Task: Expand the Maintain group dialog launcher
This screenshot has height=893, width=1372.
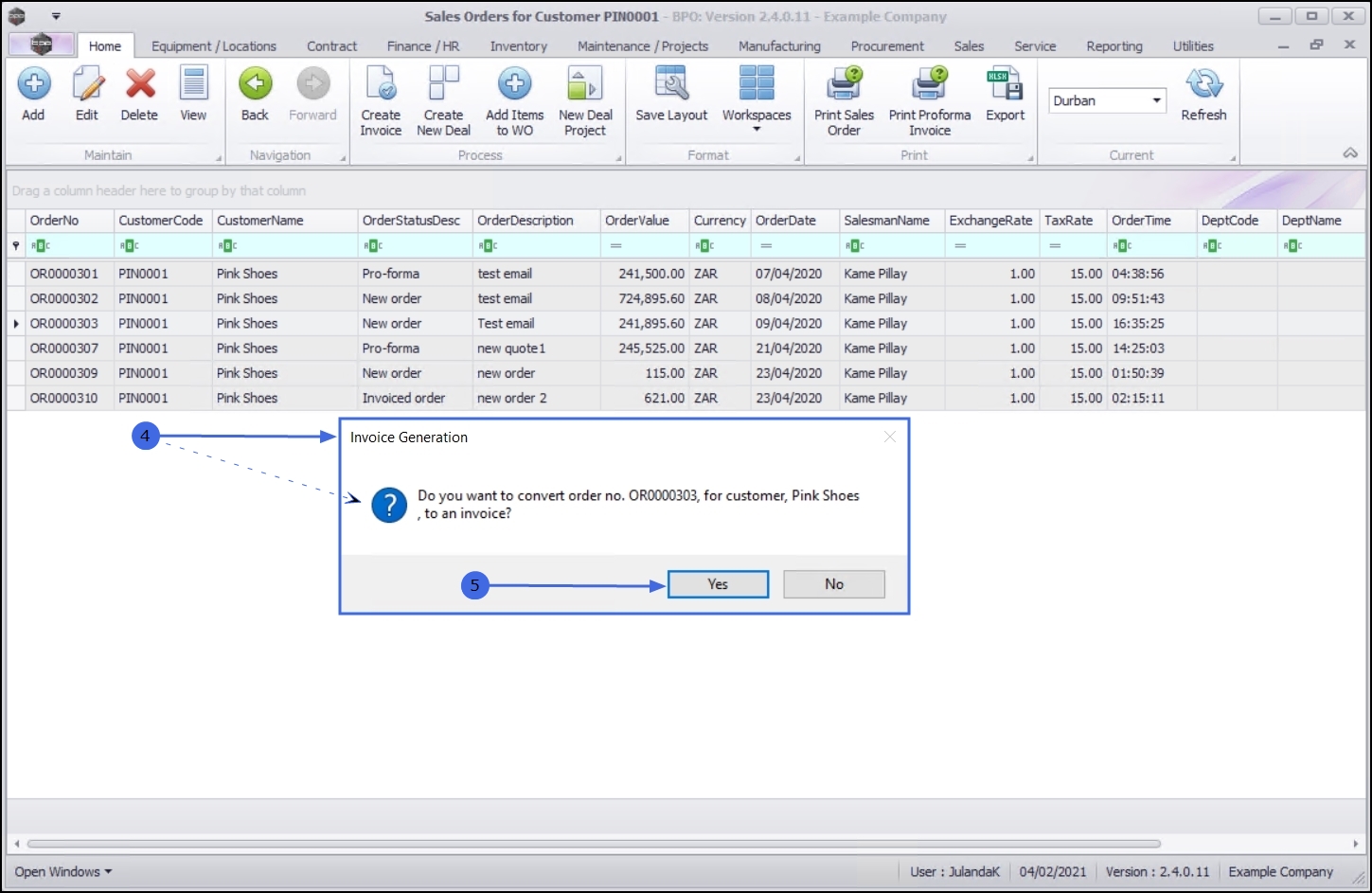Action: tap(219, 158)
